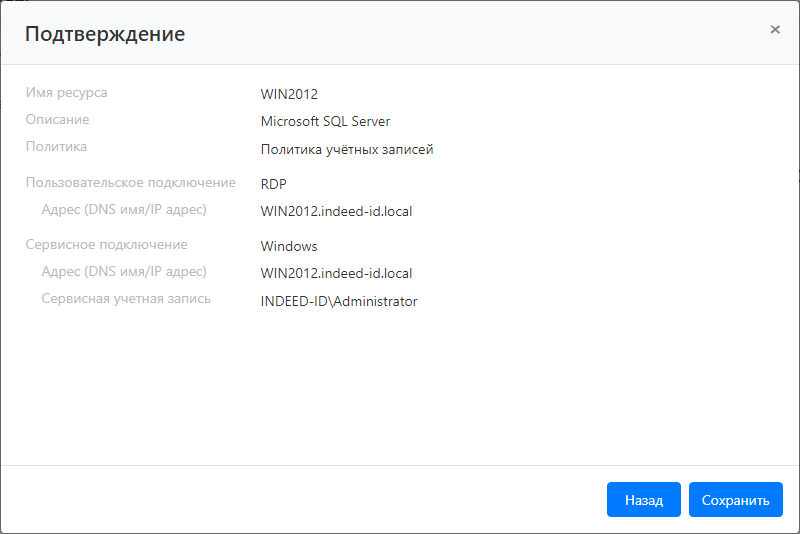Click the Политика учётных записей value
The height and width of the screenshot is (534, 800).
[346, 149]
